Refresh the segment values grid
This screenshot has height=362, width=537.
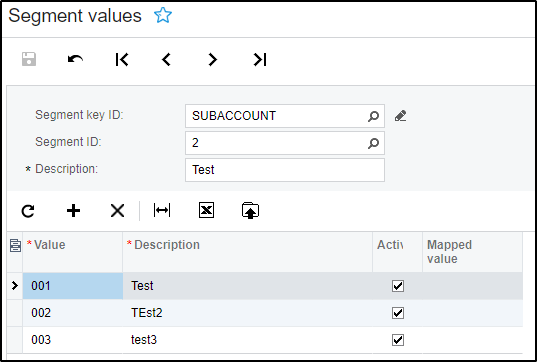(28, 211)
